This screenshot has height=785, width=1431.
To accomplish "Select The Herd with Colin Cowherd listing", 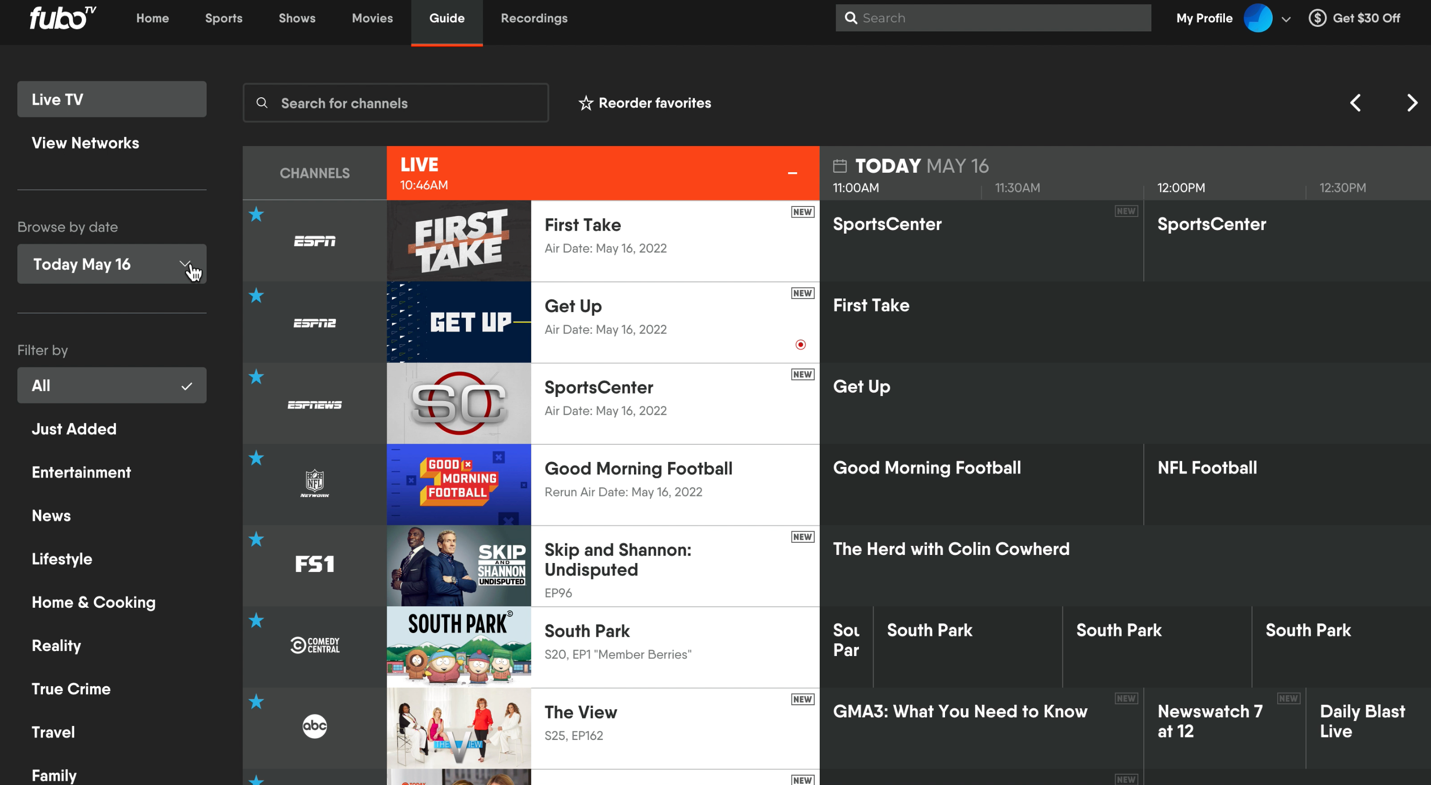I will tap(1125, 566).
